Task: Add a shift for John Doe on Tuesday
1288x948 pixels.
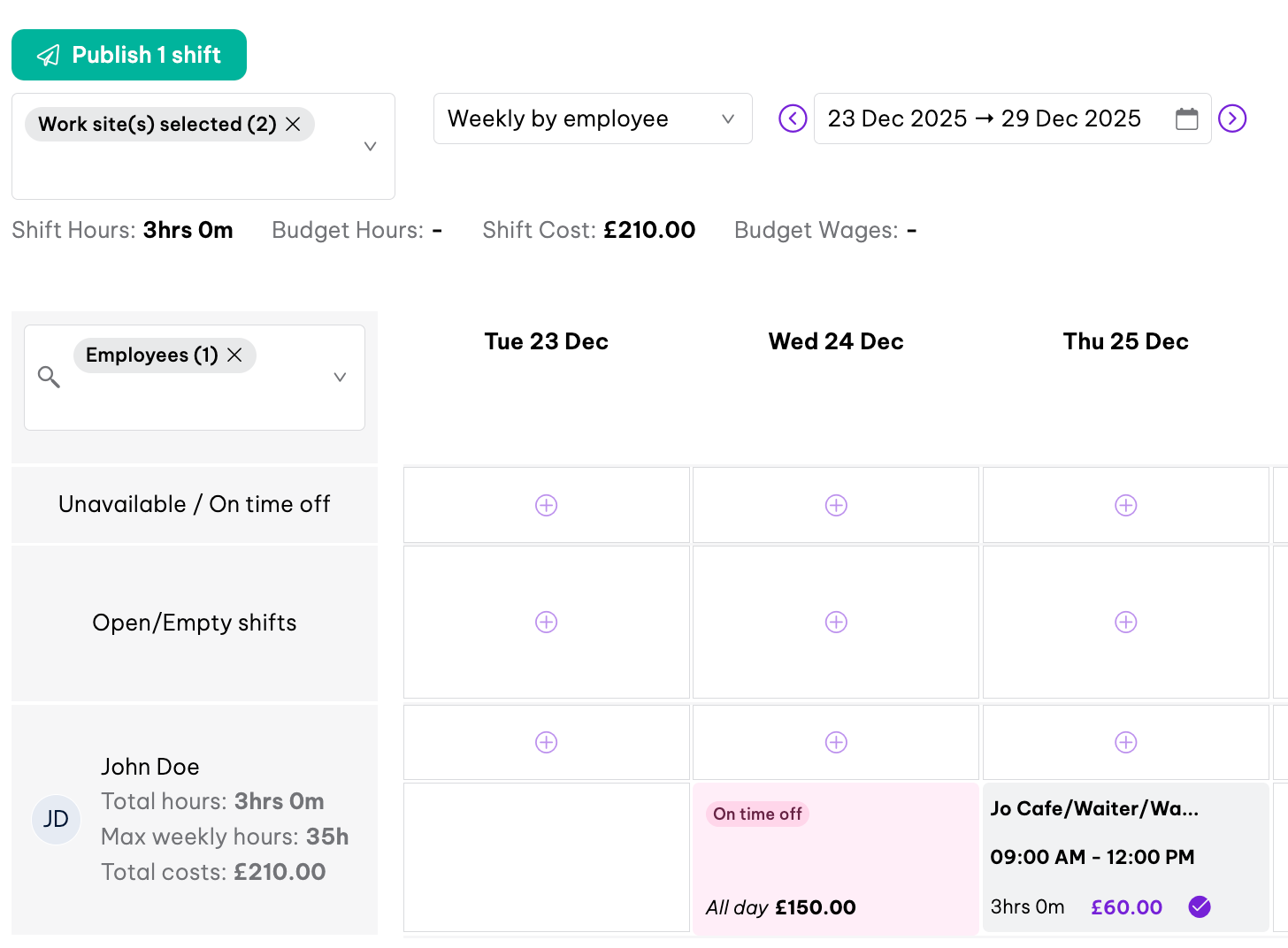Action: (547, 742)
